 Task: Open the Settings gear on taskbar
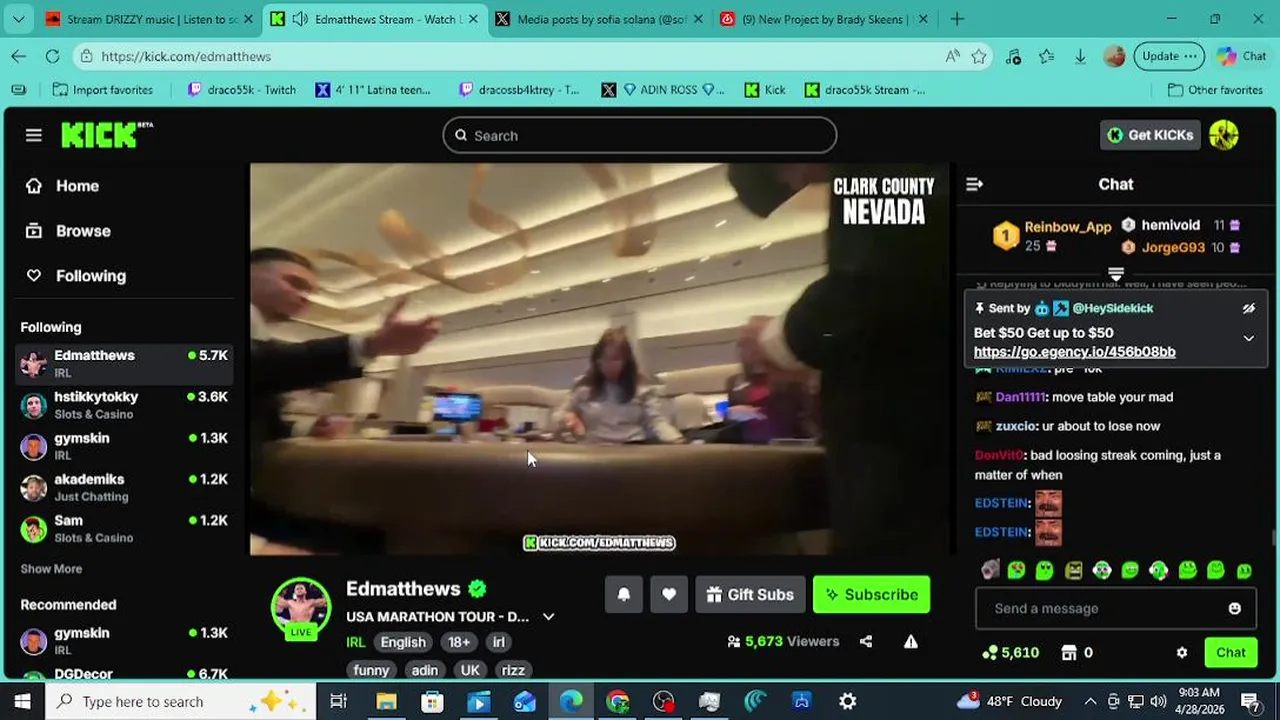pyautogui.click(x=847, y=701)
